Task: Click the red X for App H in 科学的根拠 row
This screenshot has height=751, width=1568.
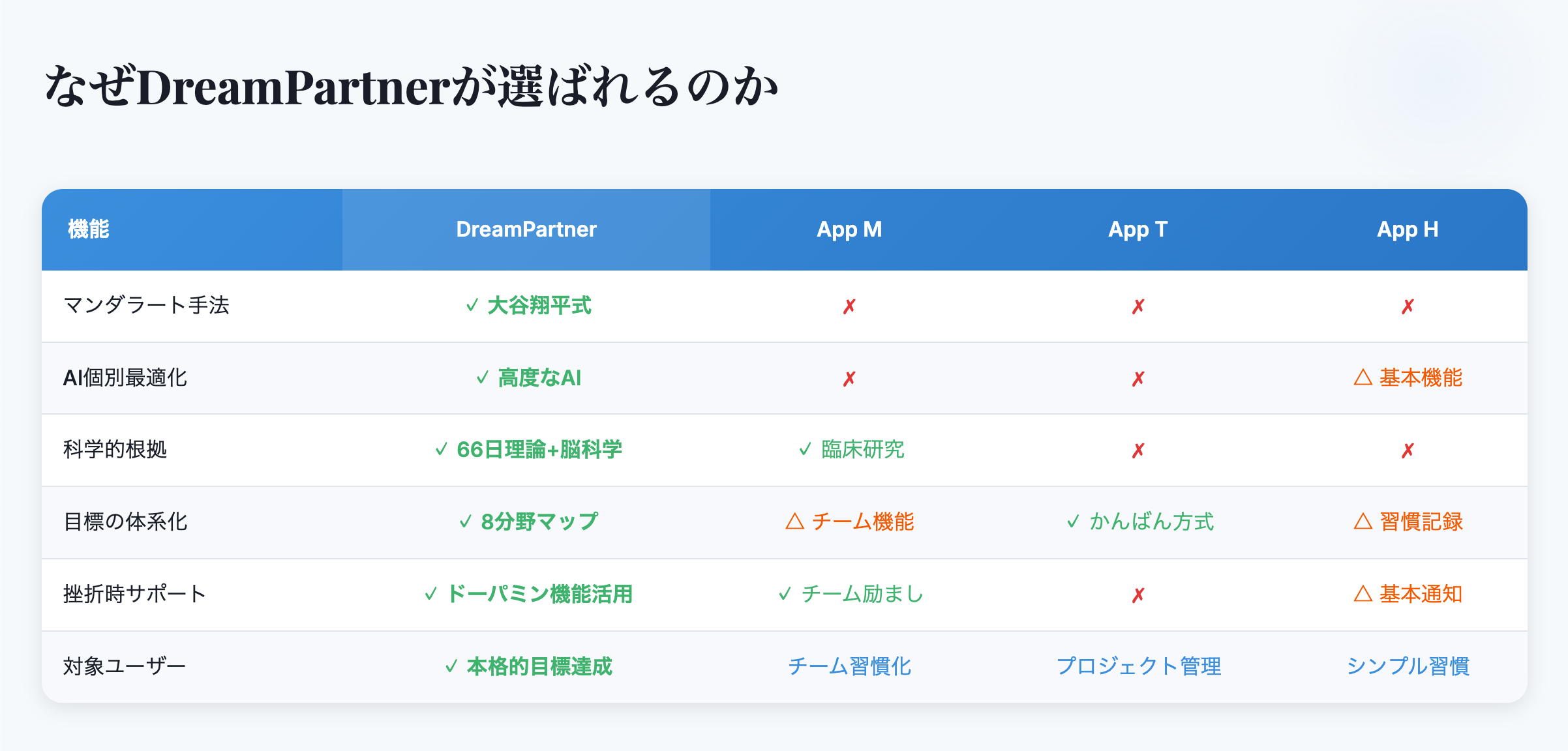Action: [x=1407, y=450]
